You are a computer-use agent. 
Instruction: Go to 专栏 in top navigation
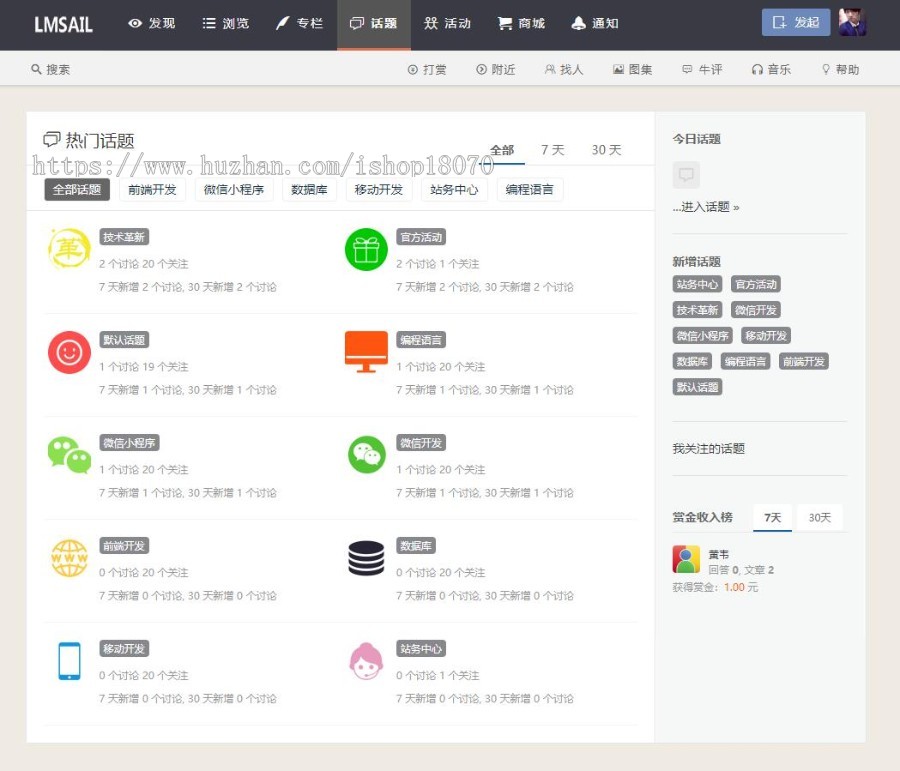point(299,23)
